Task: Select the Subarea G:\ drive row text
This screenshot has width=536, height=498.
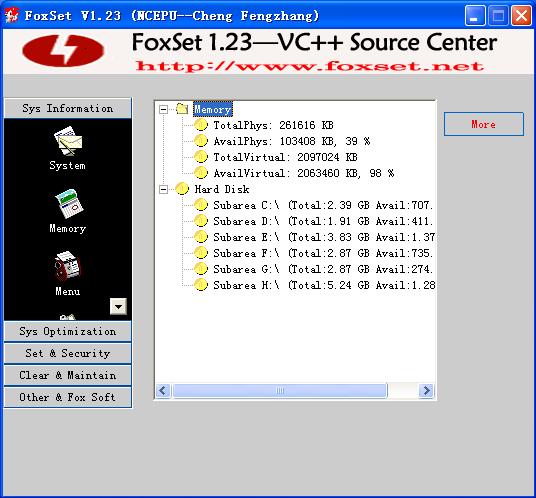Action: 324,269
